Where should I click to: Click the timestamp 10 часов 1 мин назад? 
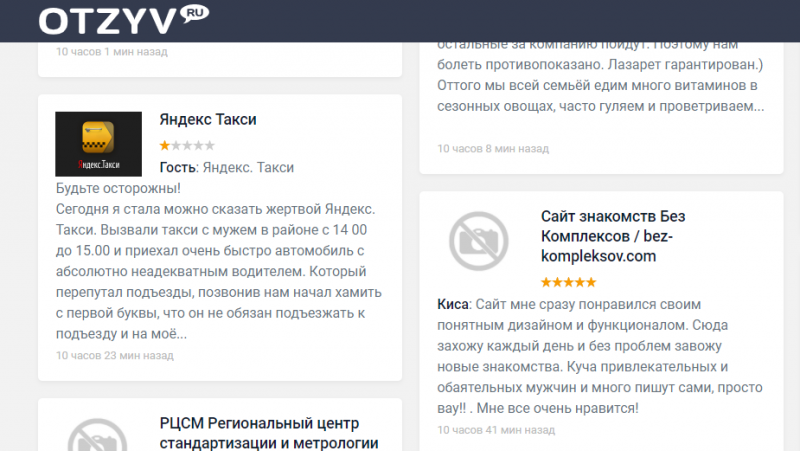[x=112, y=52]
